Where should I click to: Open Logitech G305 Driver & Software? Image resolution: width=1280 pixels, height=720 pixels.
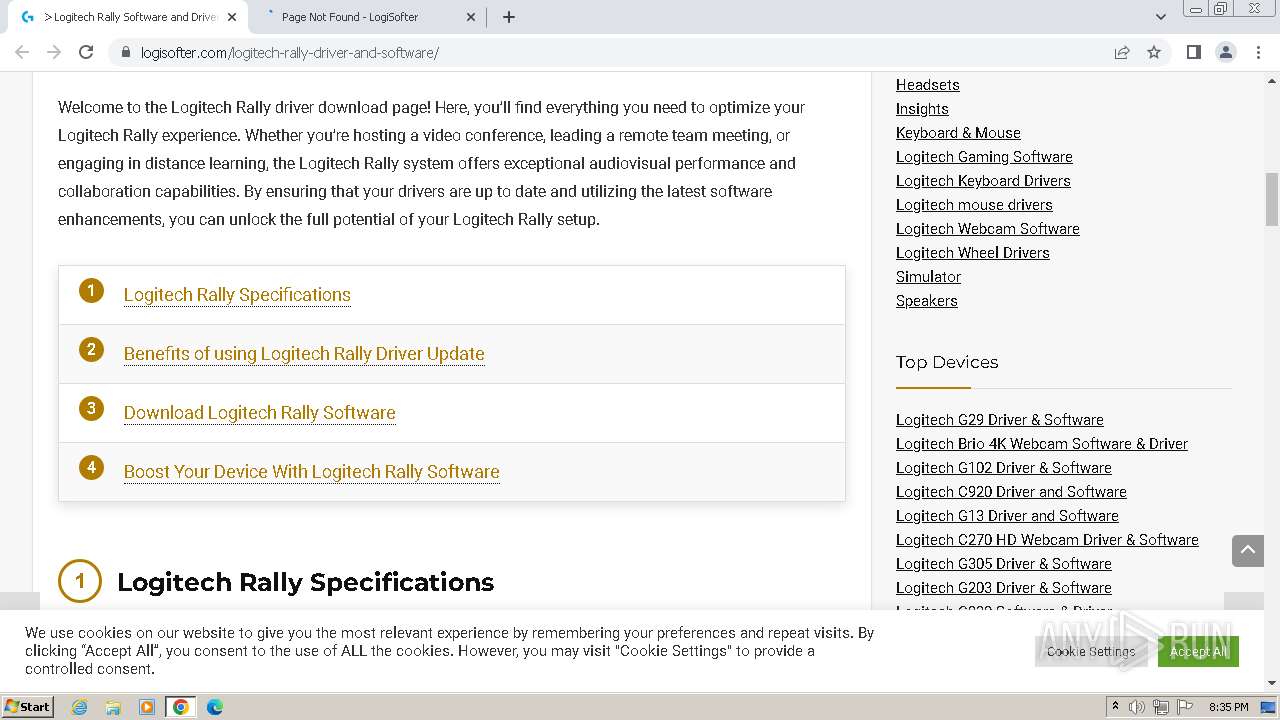pyautogui.click(x=1004, y=564)
